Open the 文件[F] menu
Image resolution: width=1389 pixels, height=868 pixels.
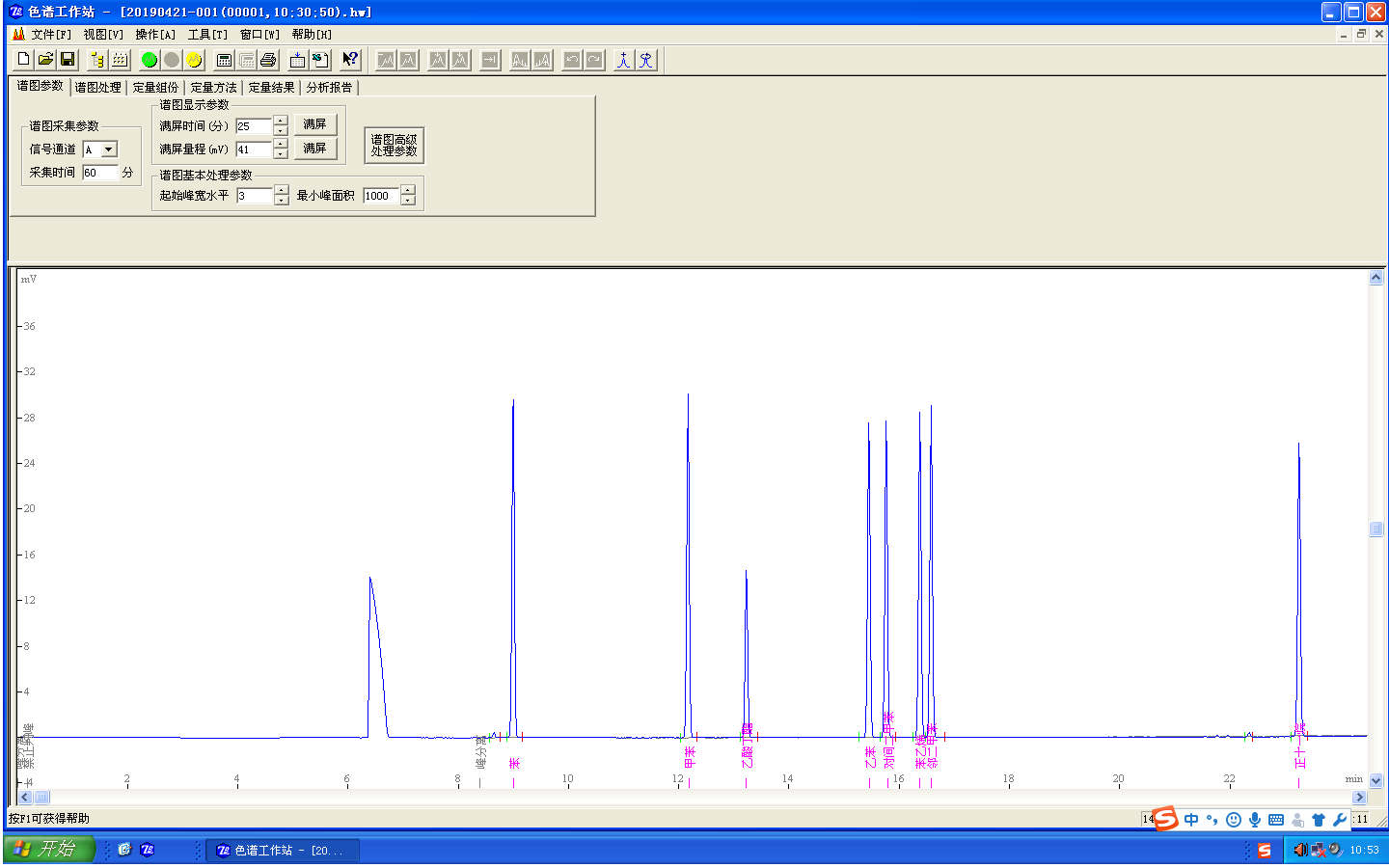pyautogui.click(x=50, y=35)
